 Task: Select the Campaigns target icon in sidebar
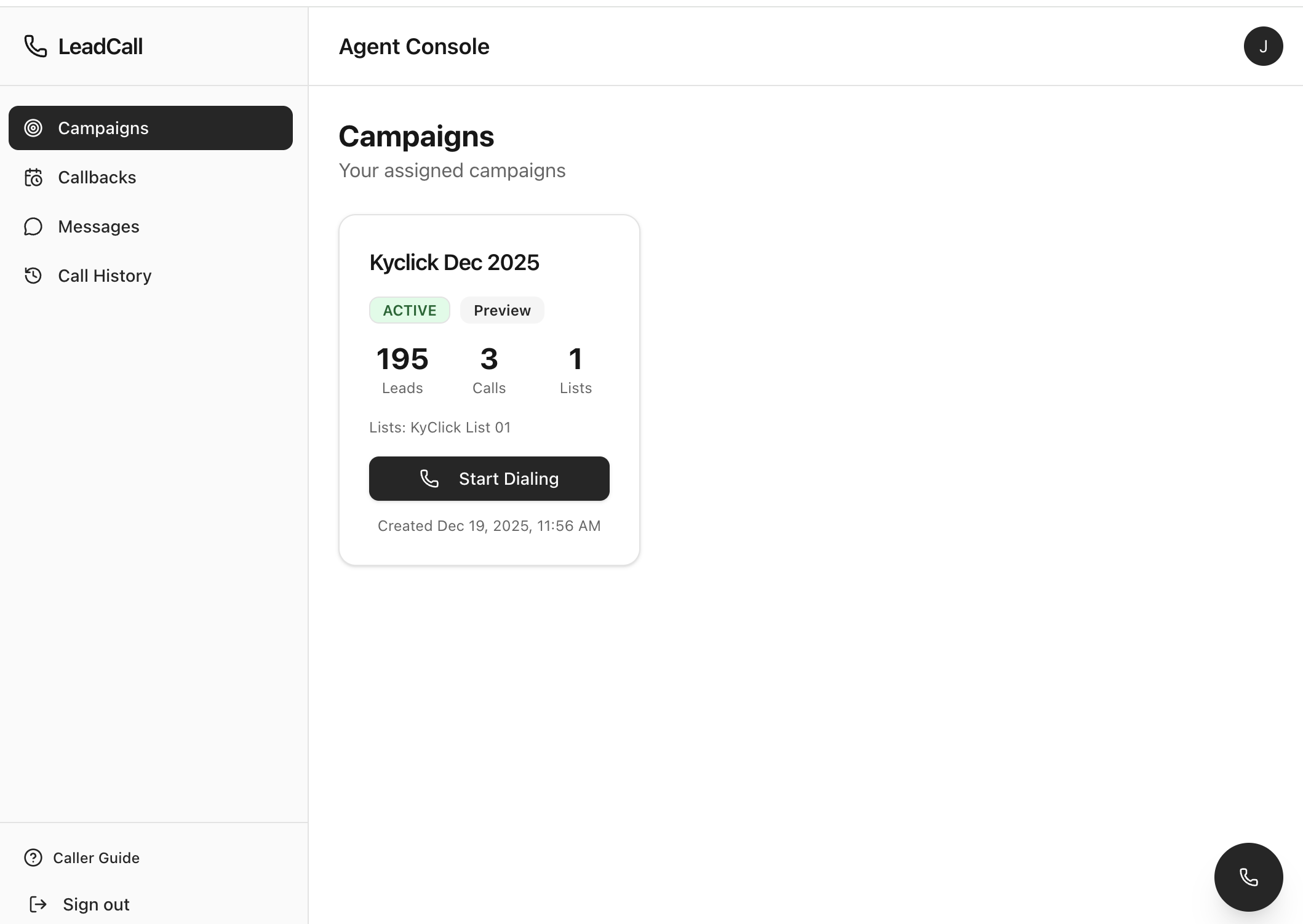tap(34, 128)
